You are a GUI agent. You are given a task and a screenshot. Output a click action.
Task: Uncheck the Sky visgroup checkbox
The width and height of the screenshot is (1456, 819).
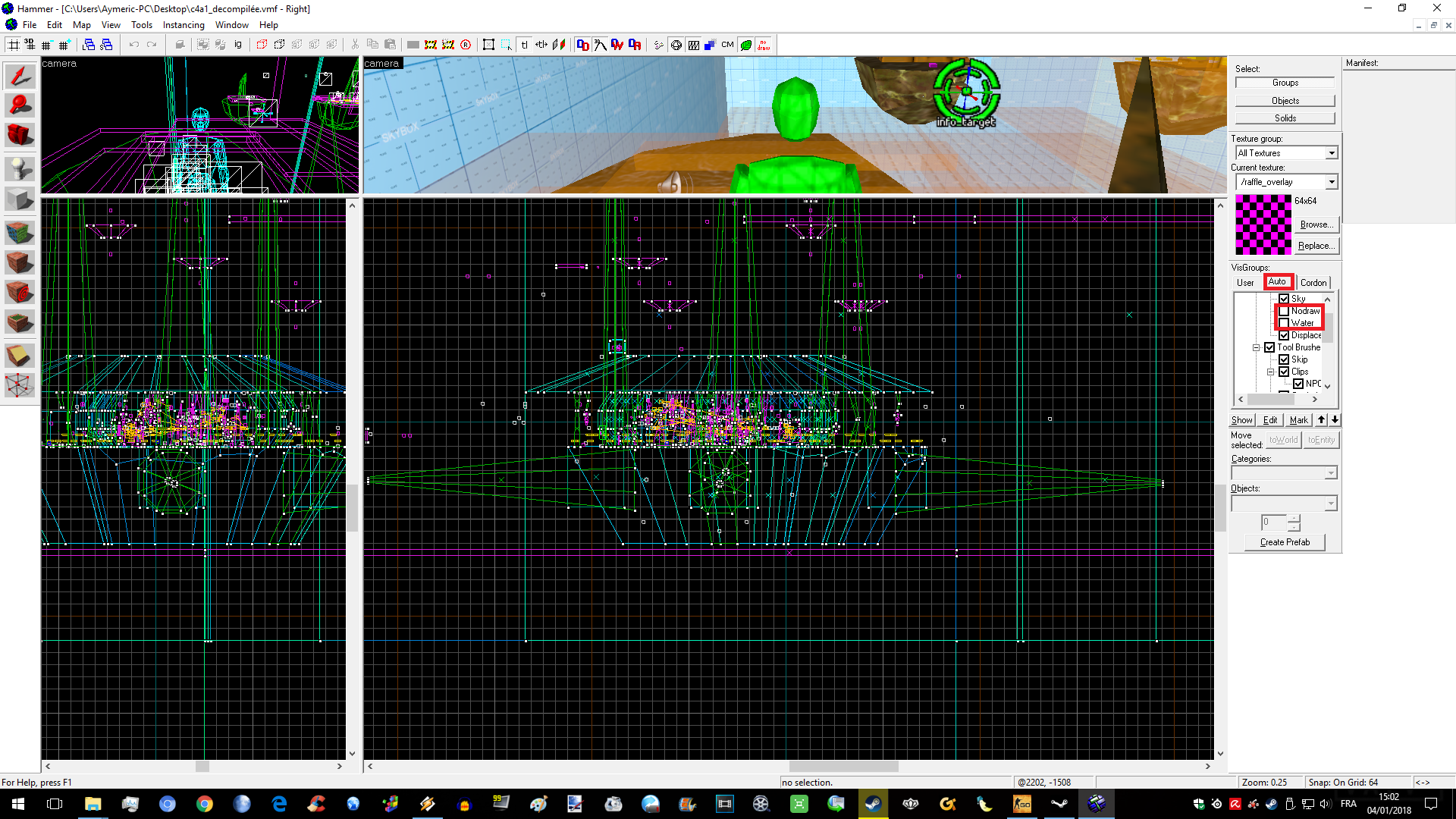tap(1284, 299)
